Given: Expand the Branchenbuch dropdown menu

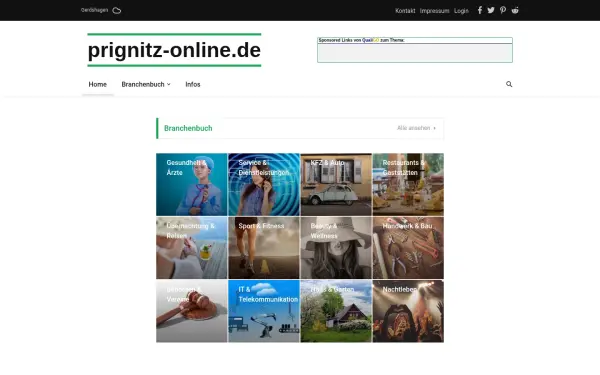Looking at the screenshot, I should coord(146,84).
